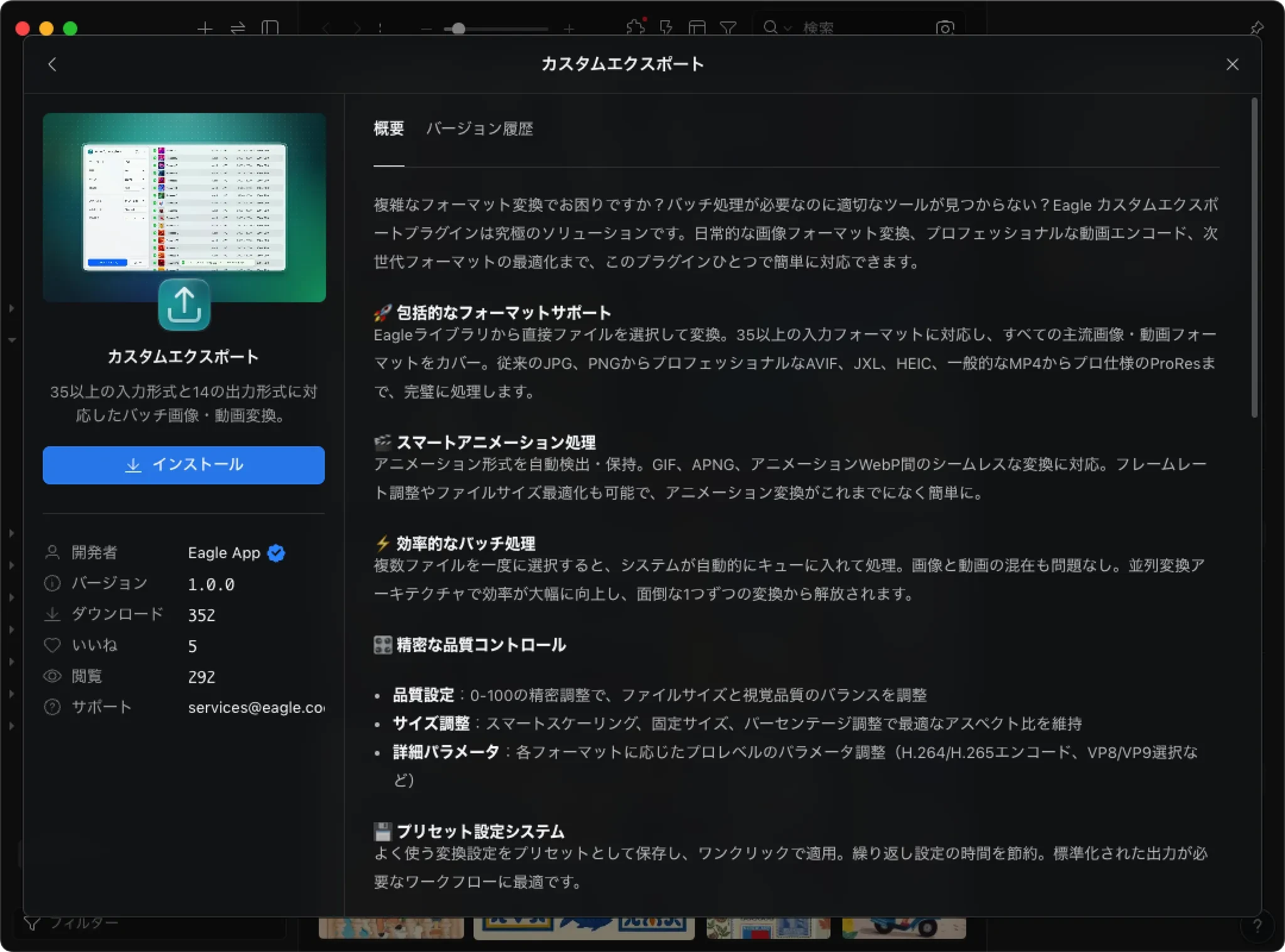The height and width of the screenshot is (952, 1285).
Task: Open the search options dropdown arrow
Action: tap(787, 29)
